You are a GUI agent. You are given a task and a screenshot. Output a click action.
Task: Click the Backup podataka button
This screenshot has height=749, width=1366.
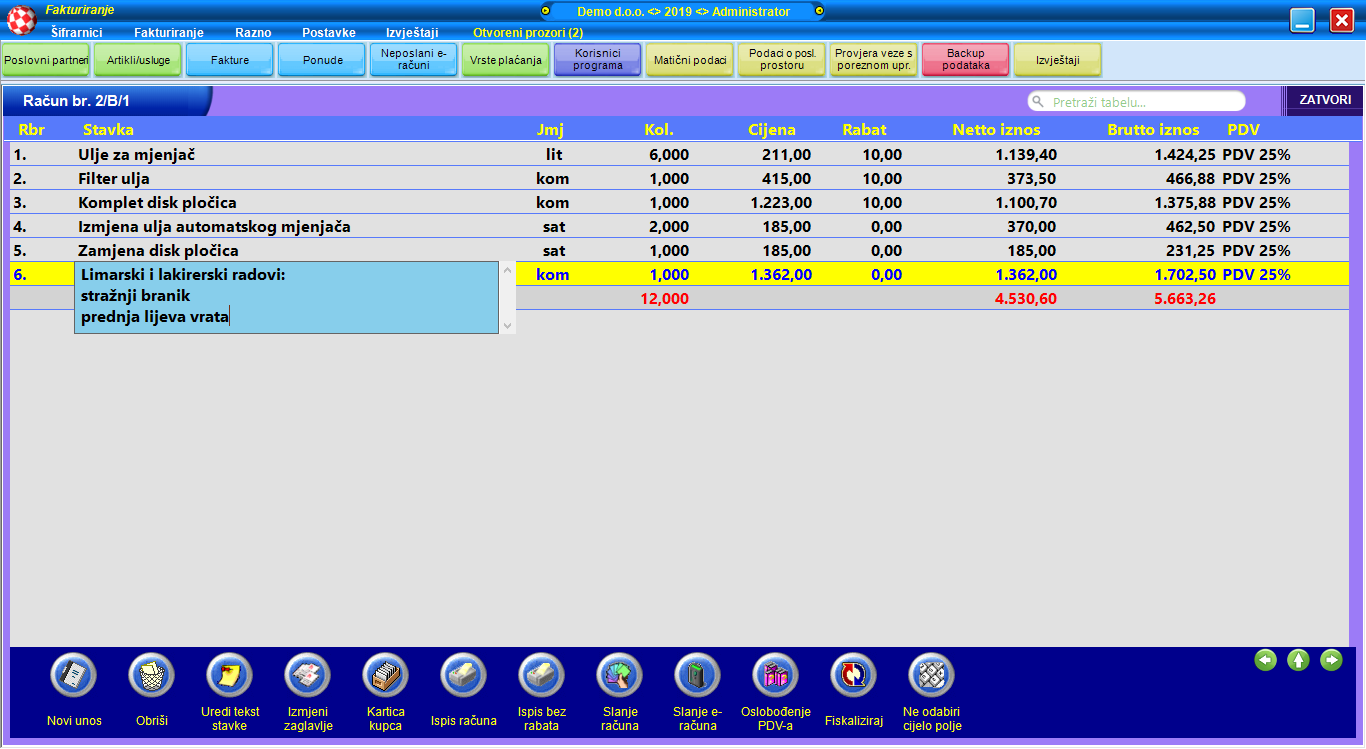(x=965, y=60)
